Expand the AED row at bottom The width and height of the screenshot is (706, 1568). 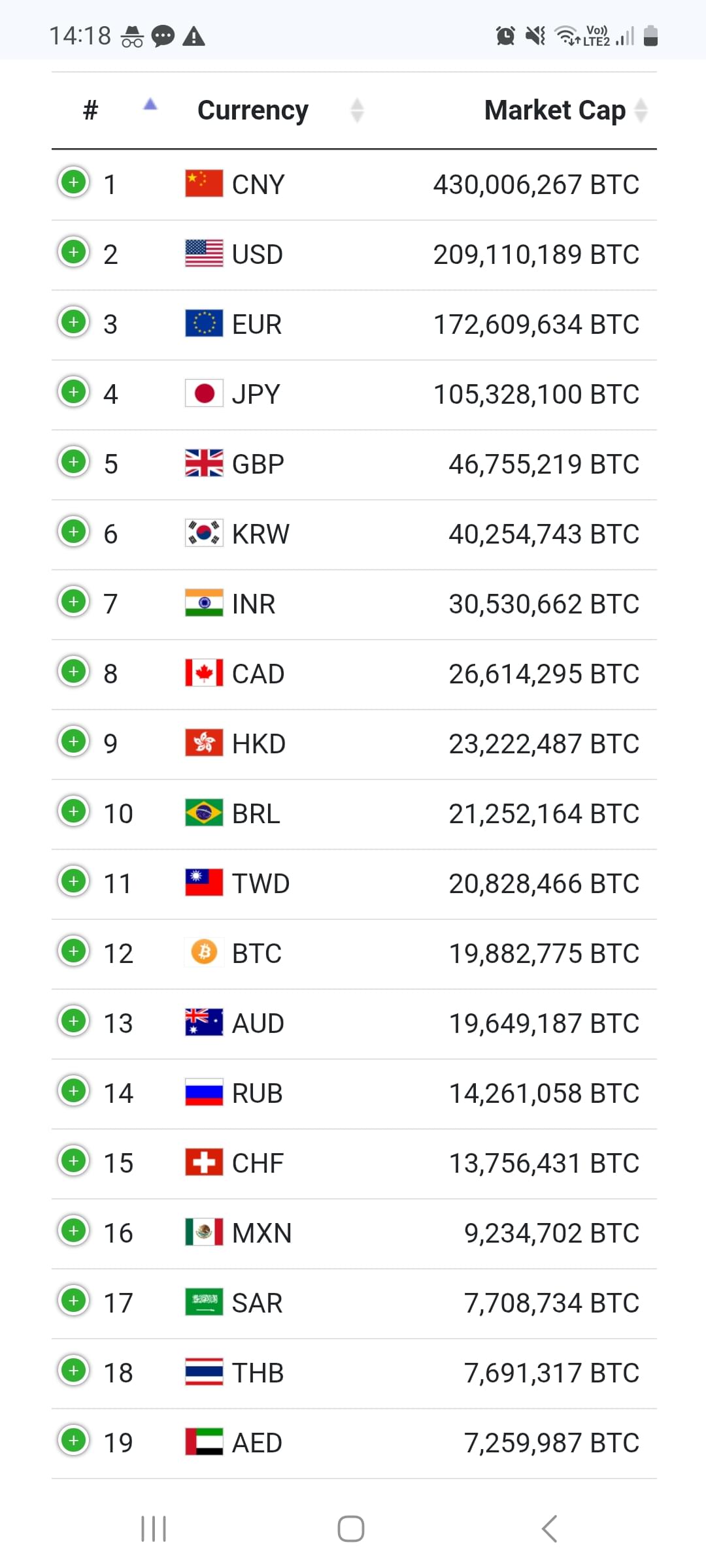pyautogui.click(x=74, y=1441)
